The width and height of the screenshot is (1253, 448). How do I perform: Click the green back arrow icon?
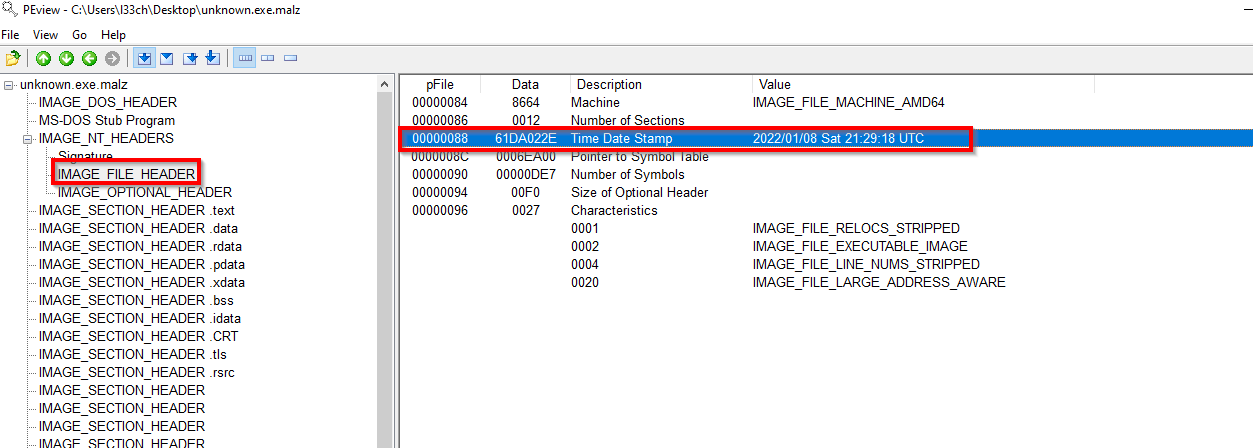pos(89,58)
